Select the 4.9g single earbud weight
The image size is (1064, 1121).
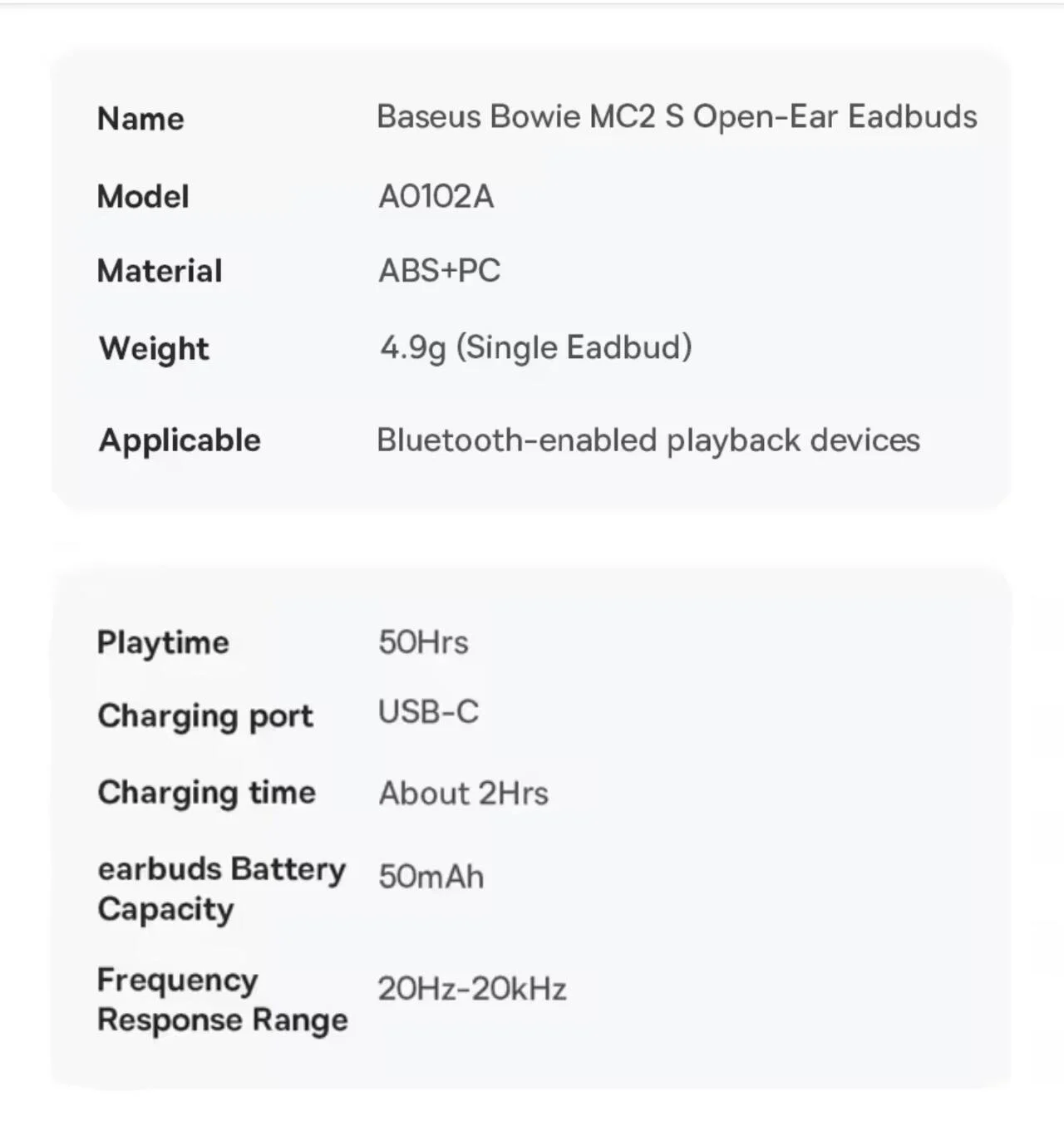tap(536, 348)
